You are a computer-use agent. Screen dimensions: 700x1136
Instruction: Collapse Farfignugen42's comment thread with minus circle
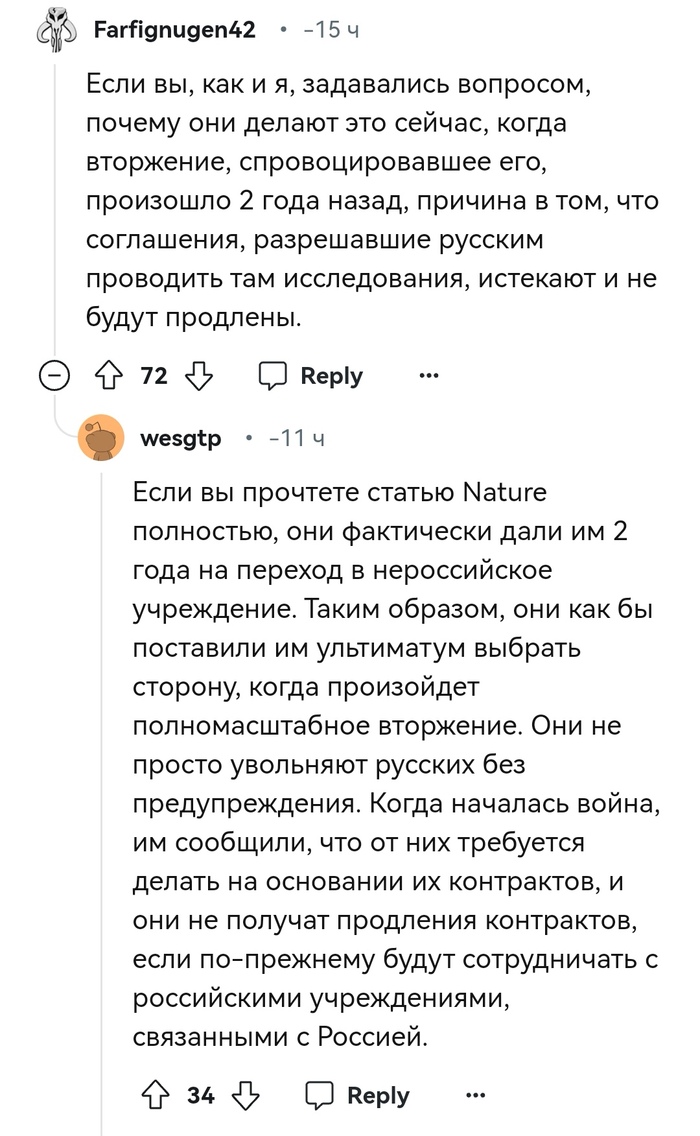pos(54,377)
